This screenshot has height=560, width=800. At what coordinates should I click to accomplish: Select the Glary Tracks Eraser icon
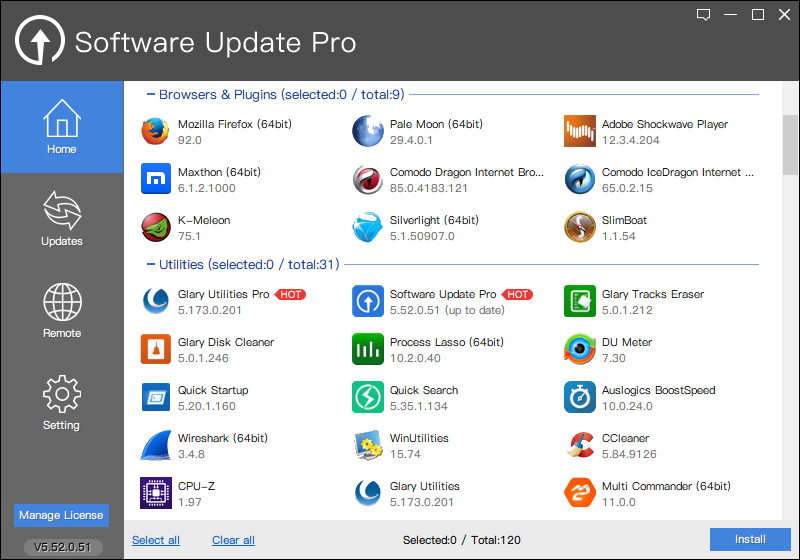pyautogui.click(x=580, y=301)
